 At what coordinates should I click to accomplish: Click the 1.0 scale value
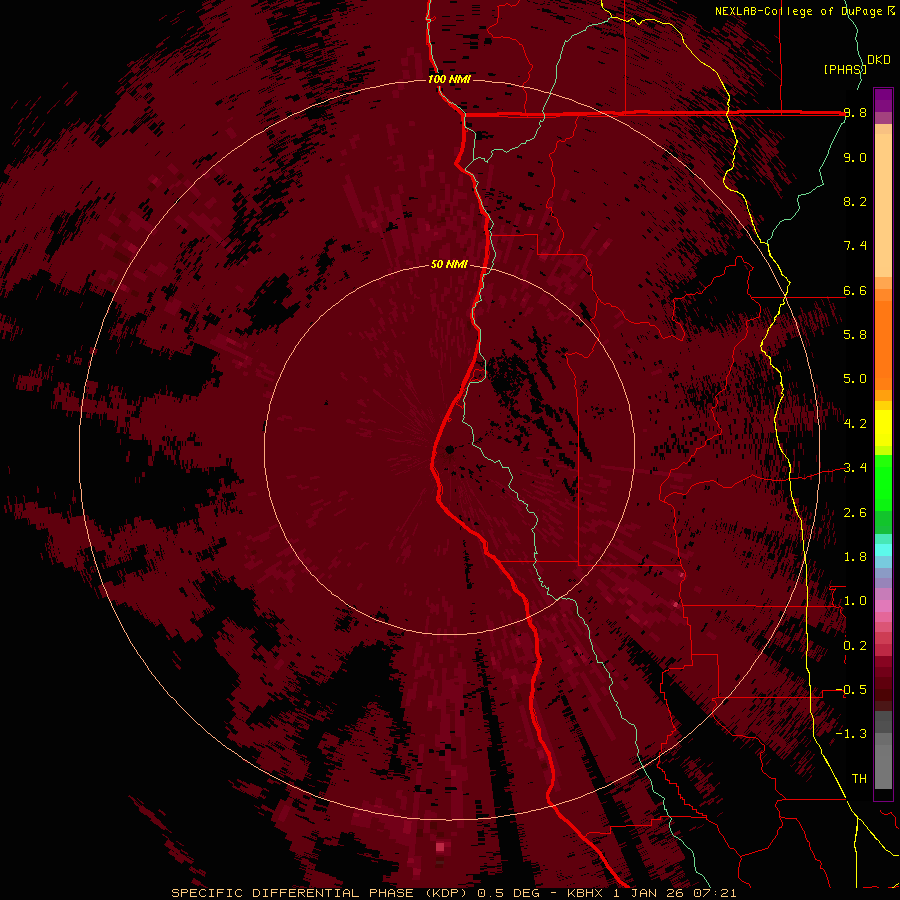pyautogui.click(x=855, y=601)
